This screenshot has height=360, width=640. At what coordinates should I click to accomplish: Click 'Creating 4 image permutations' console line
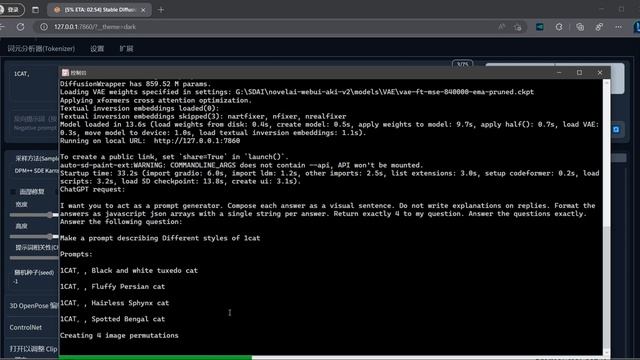pos(119,336)
